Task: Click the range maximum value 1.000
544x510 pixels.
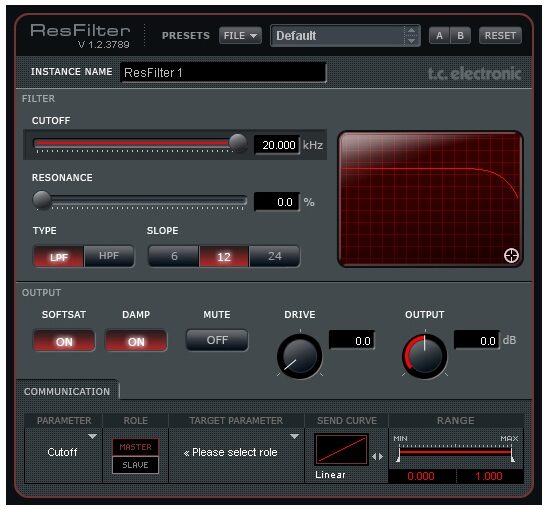Action: (490, 476)
